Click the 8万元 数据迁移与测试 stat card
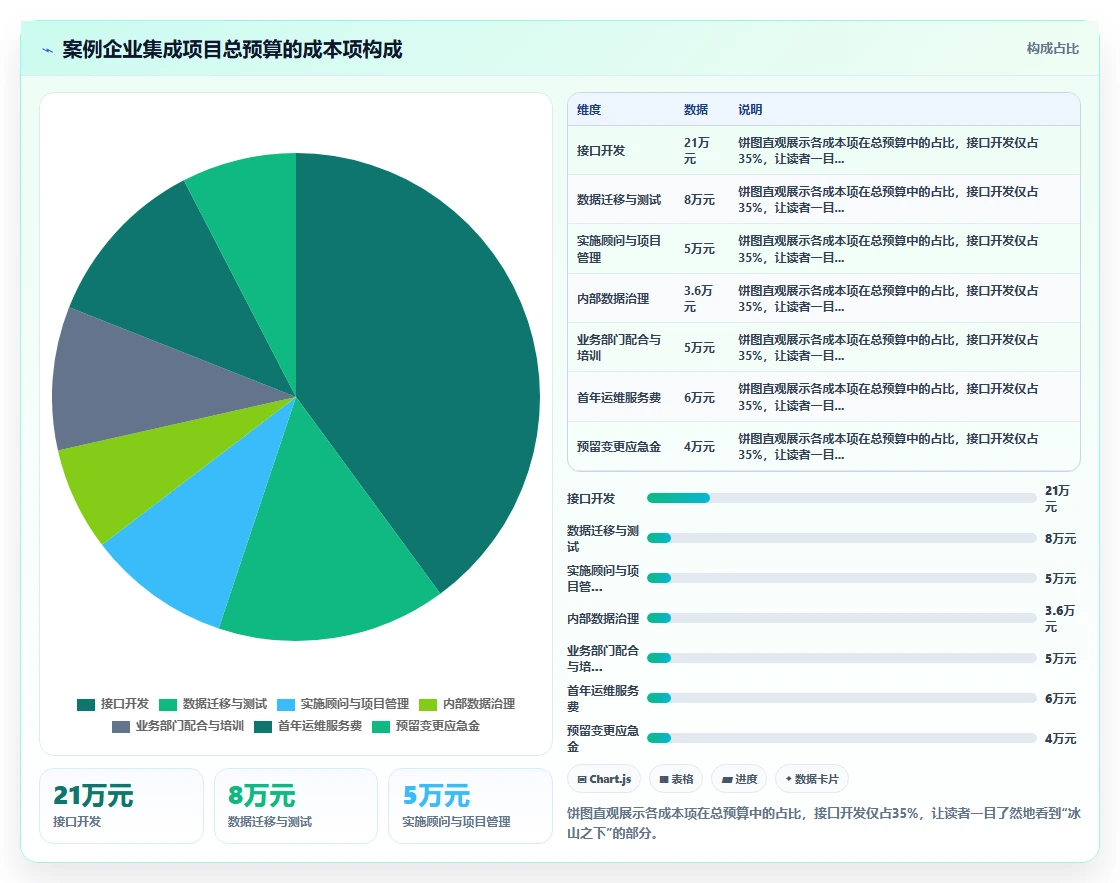 pos(296,806)
